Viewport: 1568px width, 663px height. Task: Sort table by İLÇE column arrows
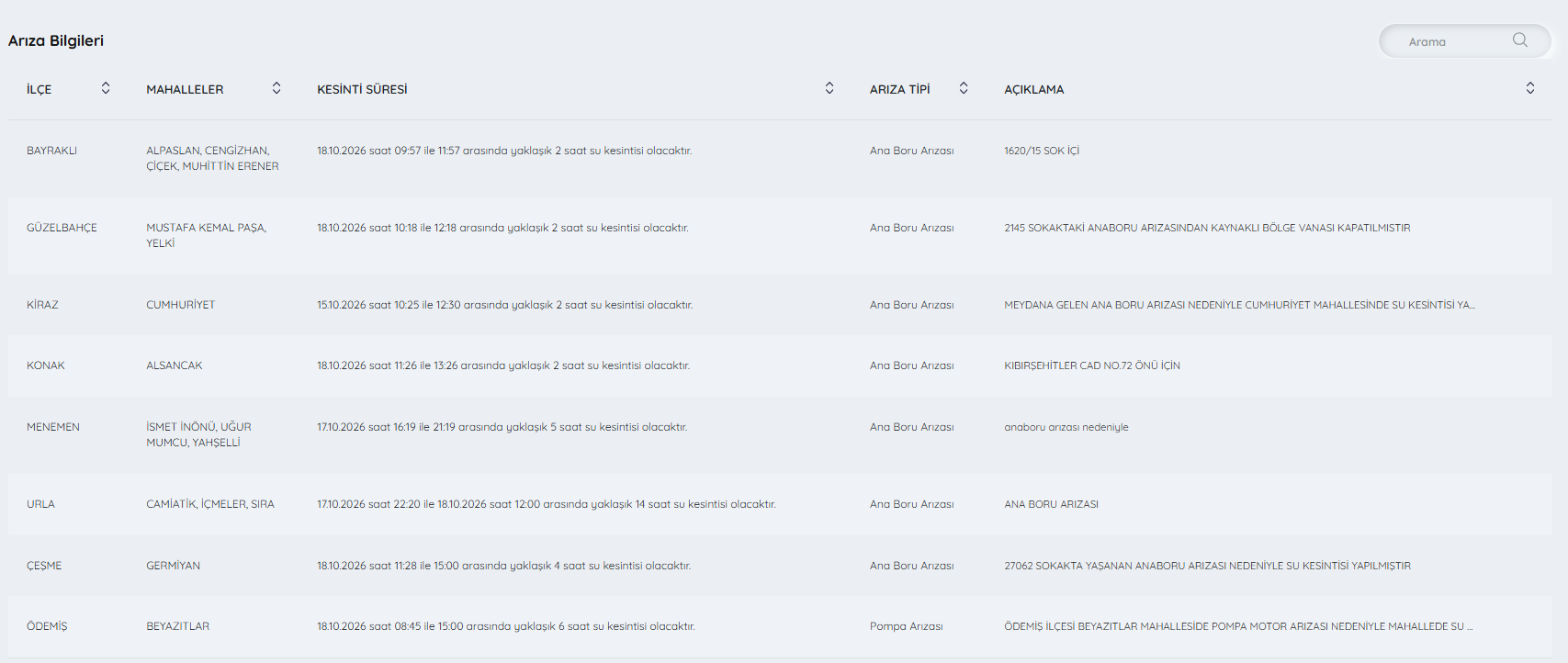tap(106, 88)
